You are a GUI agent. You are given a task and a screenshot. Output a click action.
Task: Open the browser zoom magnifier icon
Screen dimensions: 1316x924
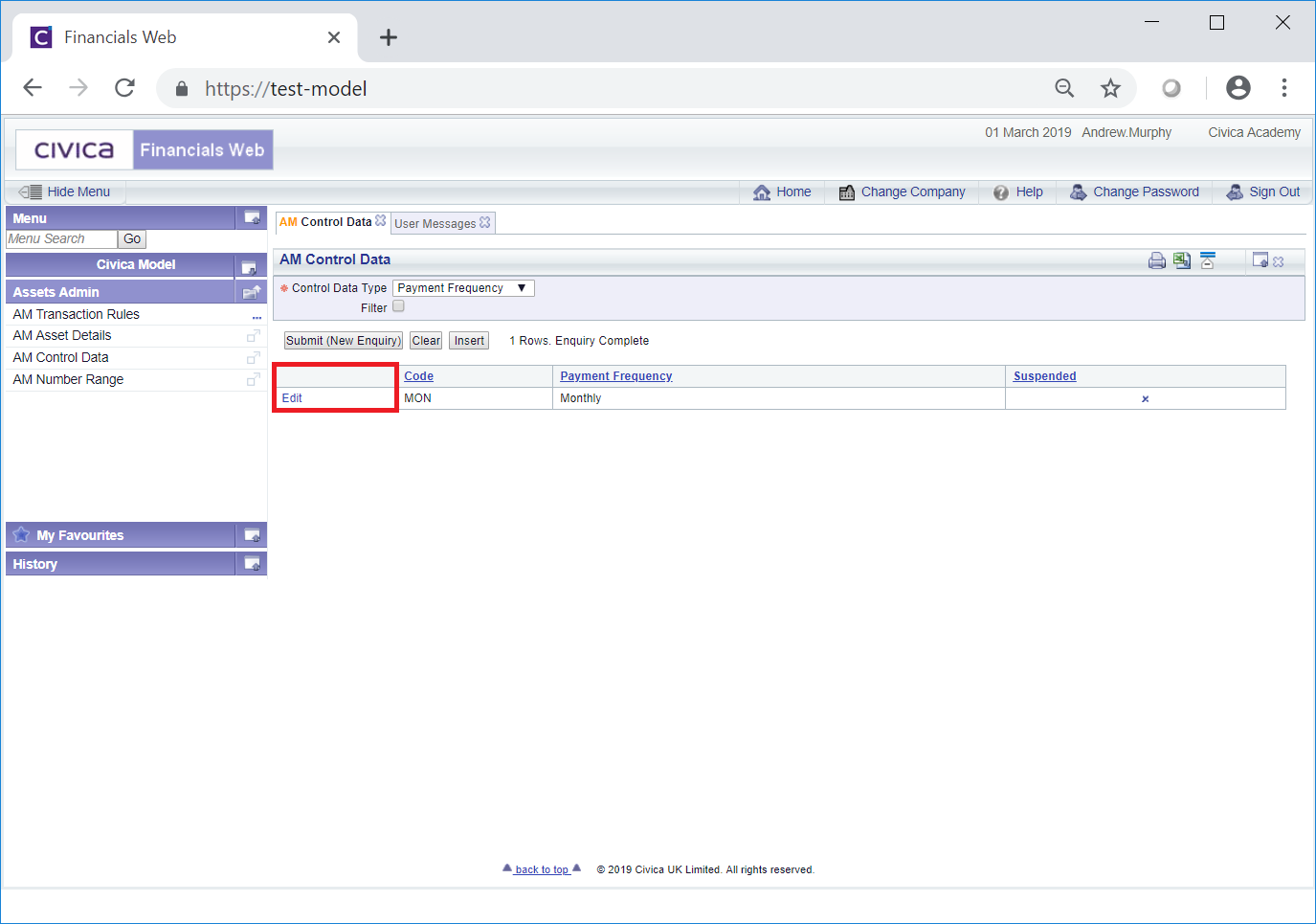point(1064,89)
